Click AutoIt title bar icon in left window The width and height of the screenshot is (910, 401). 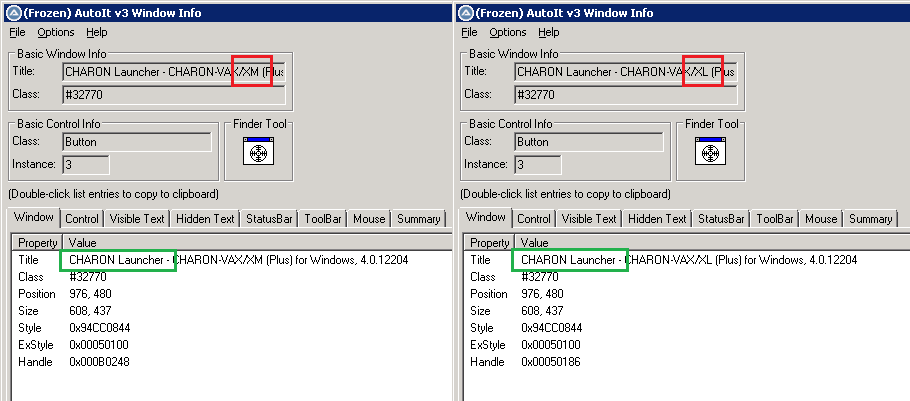coord(12,12)
